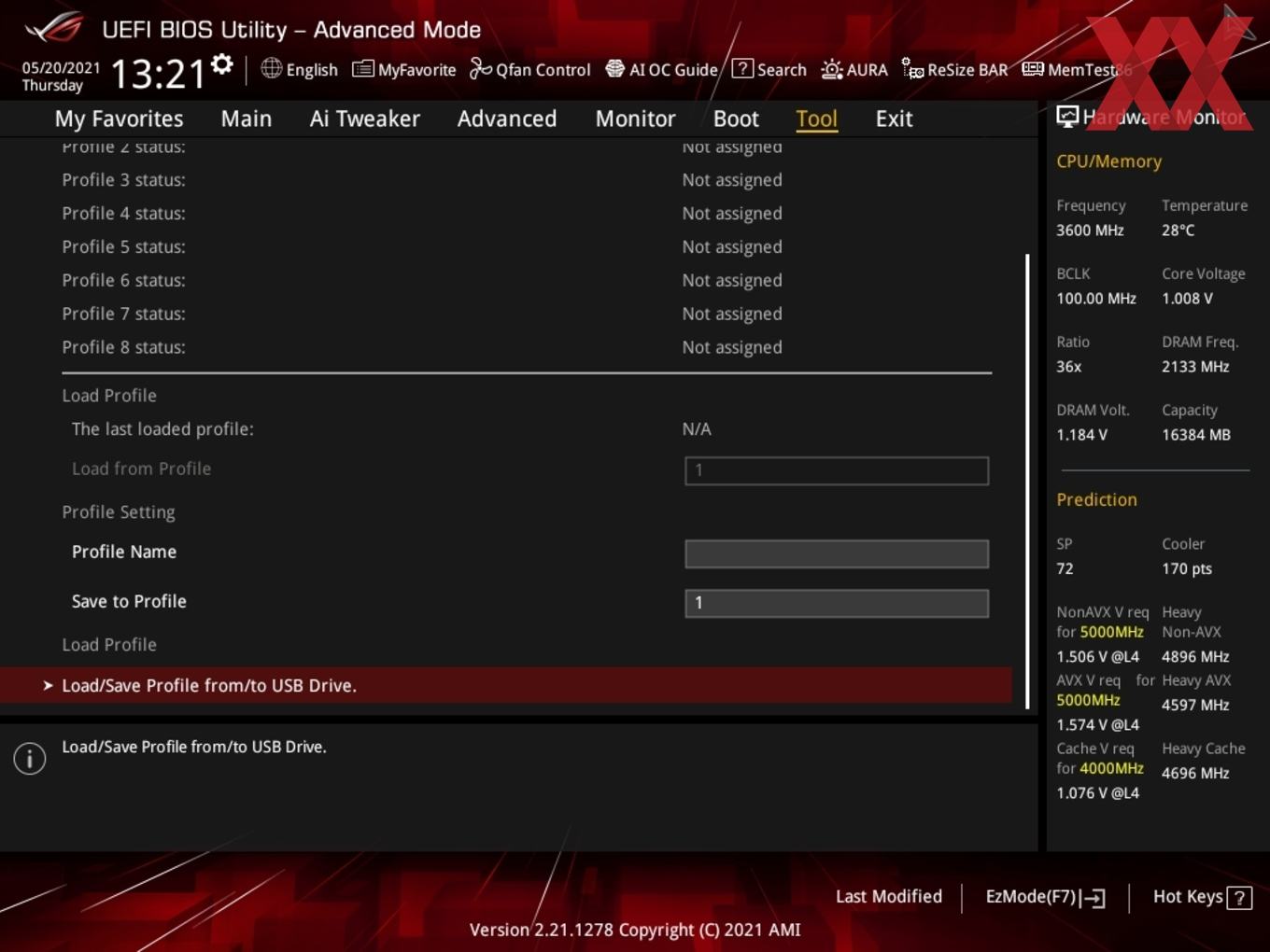
Task: Click the Hardware Monitor screen icon
Action: 1067,116
